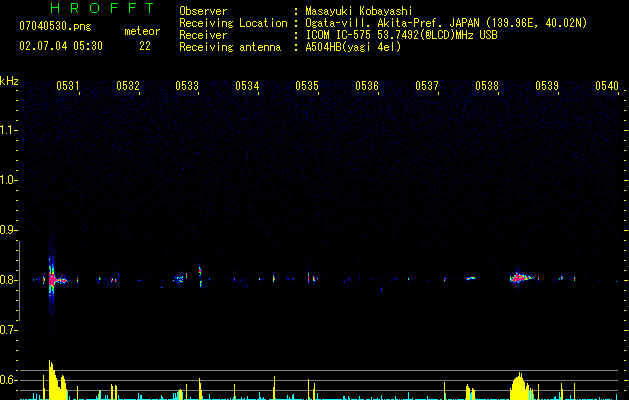The image size is (629, 400).
Task: Click the 'Receiving antenna' label
Action: tap(230, 47)
